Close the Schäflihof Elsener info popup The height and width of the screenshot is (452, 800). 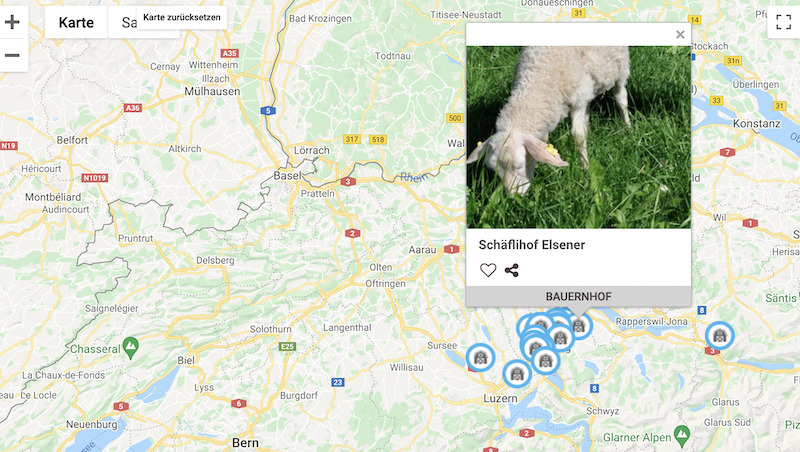[680, 34]
